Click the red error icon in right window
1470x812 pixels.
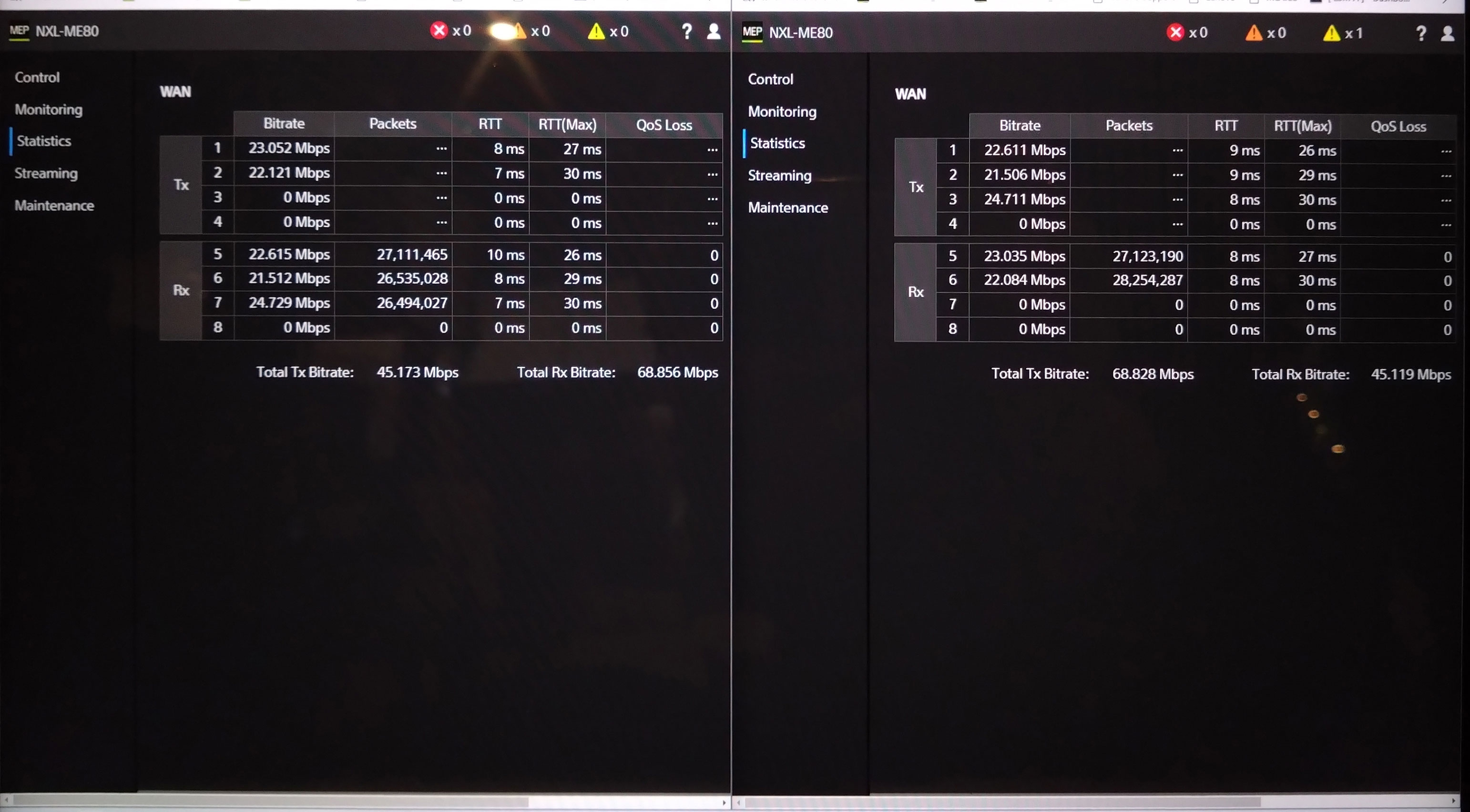pyautogui.click(x=1175, y=32)
